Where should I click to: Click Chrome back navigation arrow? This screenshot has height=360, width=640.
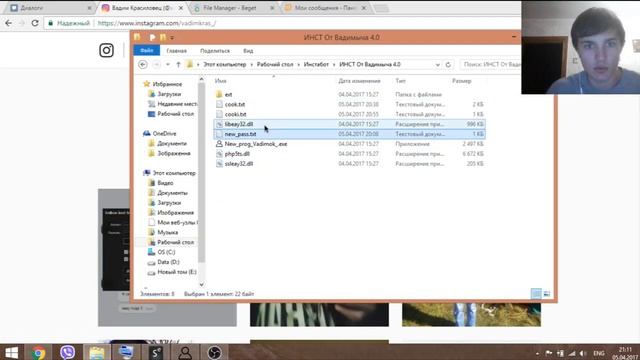point(9,23)
